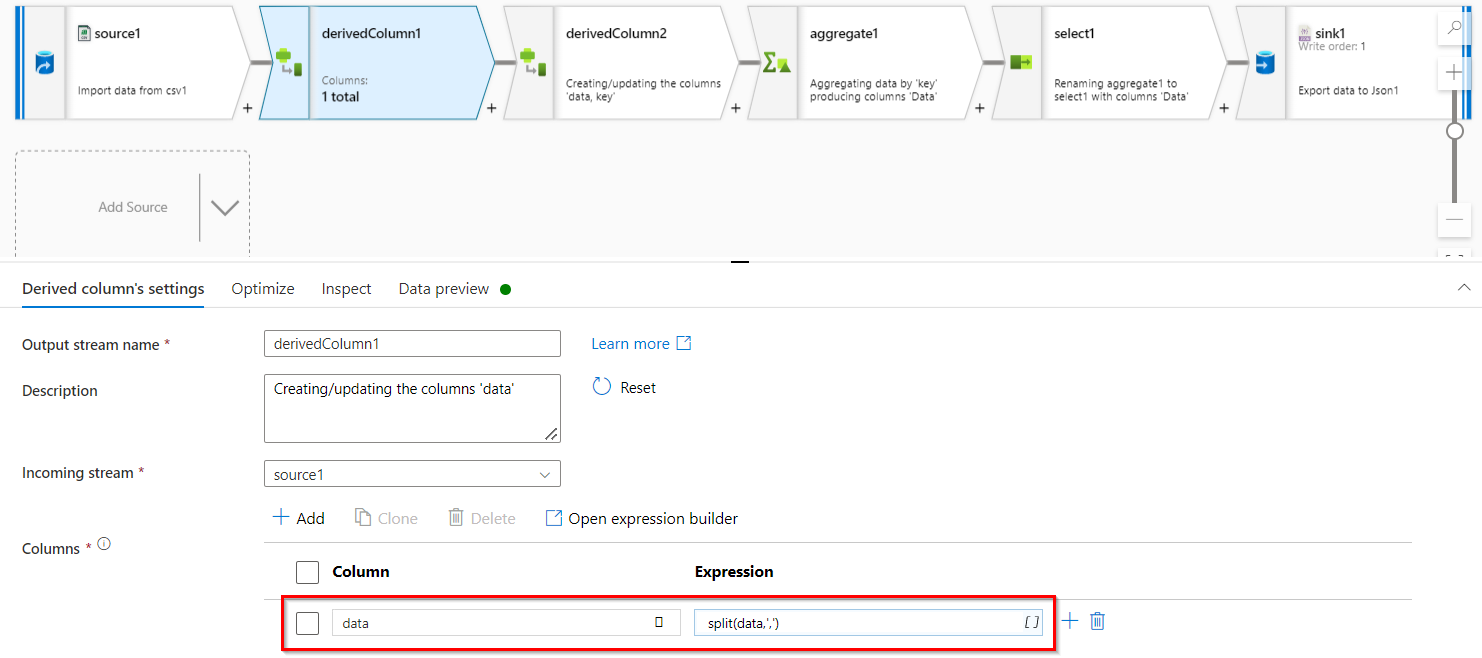Add a transformation after derivedColumn1 via plus

click(491, 108)
